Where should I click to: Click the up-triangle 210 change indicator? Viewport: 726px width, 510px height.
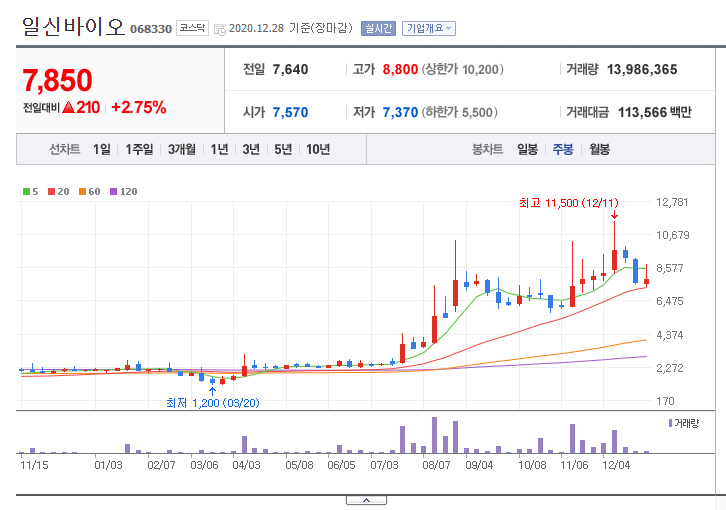point(81,107)
